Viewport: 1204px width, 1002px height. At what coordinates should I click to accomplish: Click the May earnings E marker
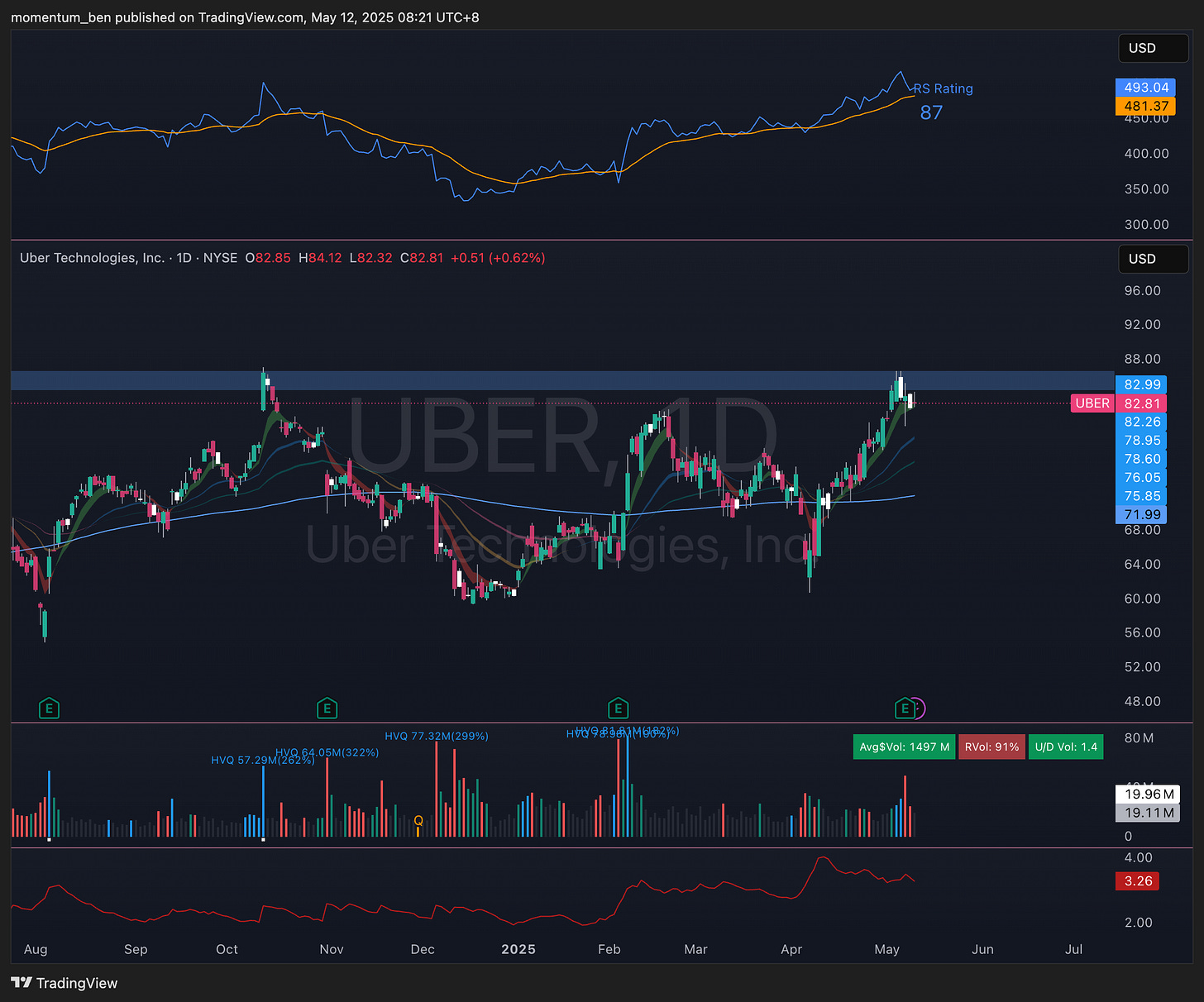point(905,709)
